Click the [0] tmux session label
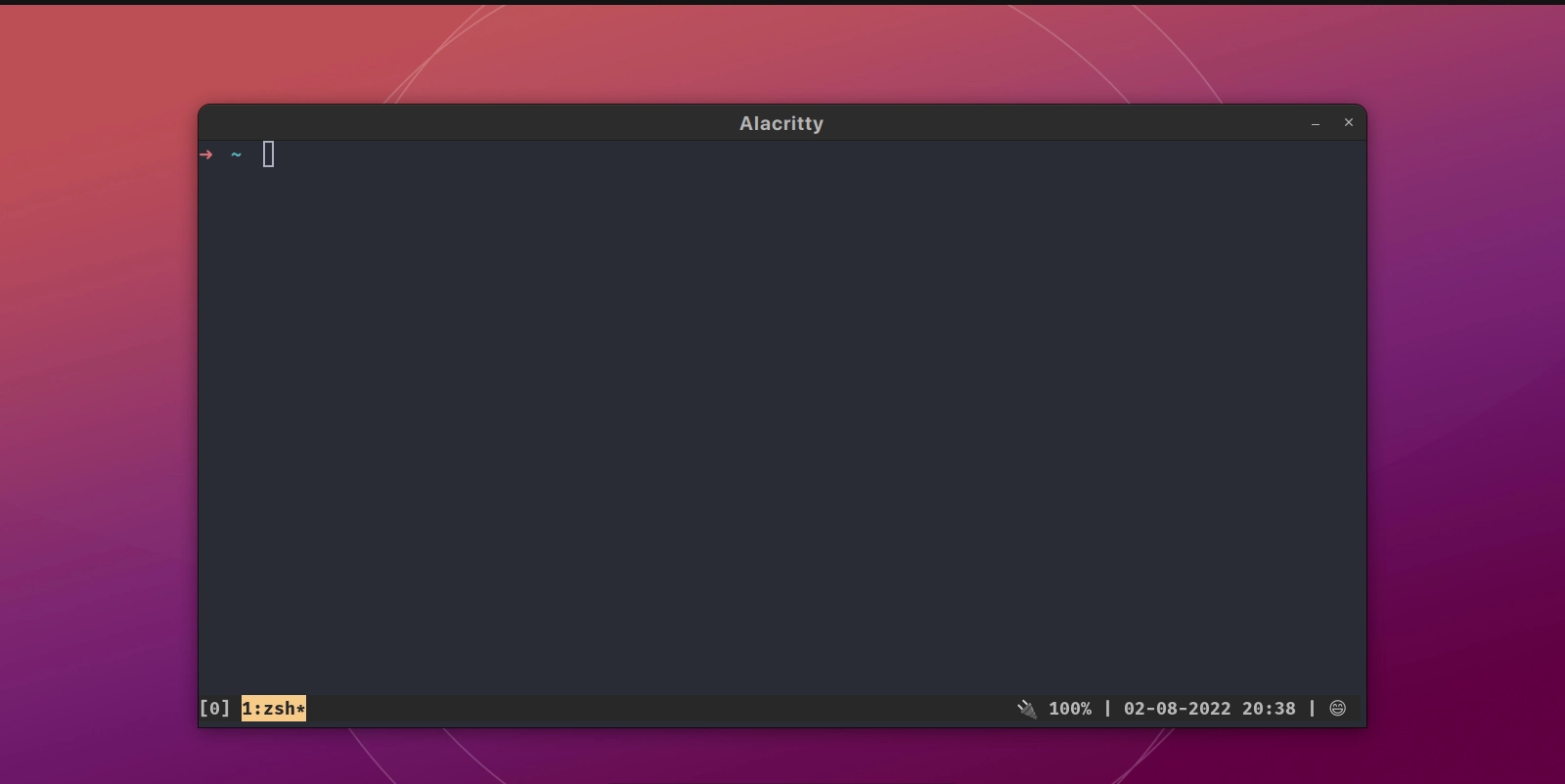Screen dimensions: 1565x784 point(214,709)
